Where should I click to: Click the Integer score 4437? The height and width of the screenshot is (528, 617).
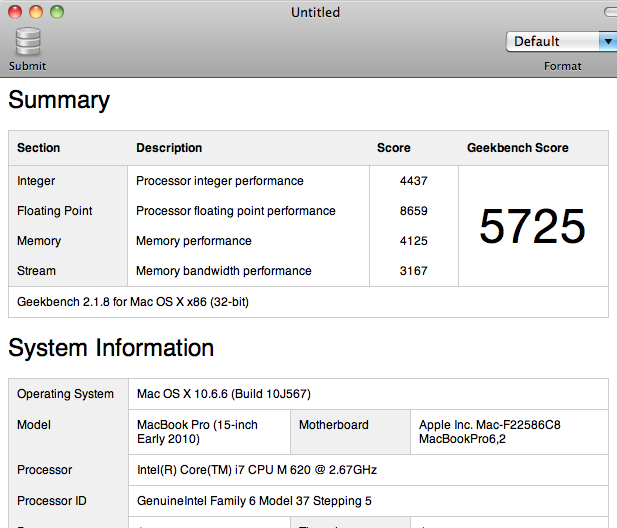pos(414,181)
